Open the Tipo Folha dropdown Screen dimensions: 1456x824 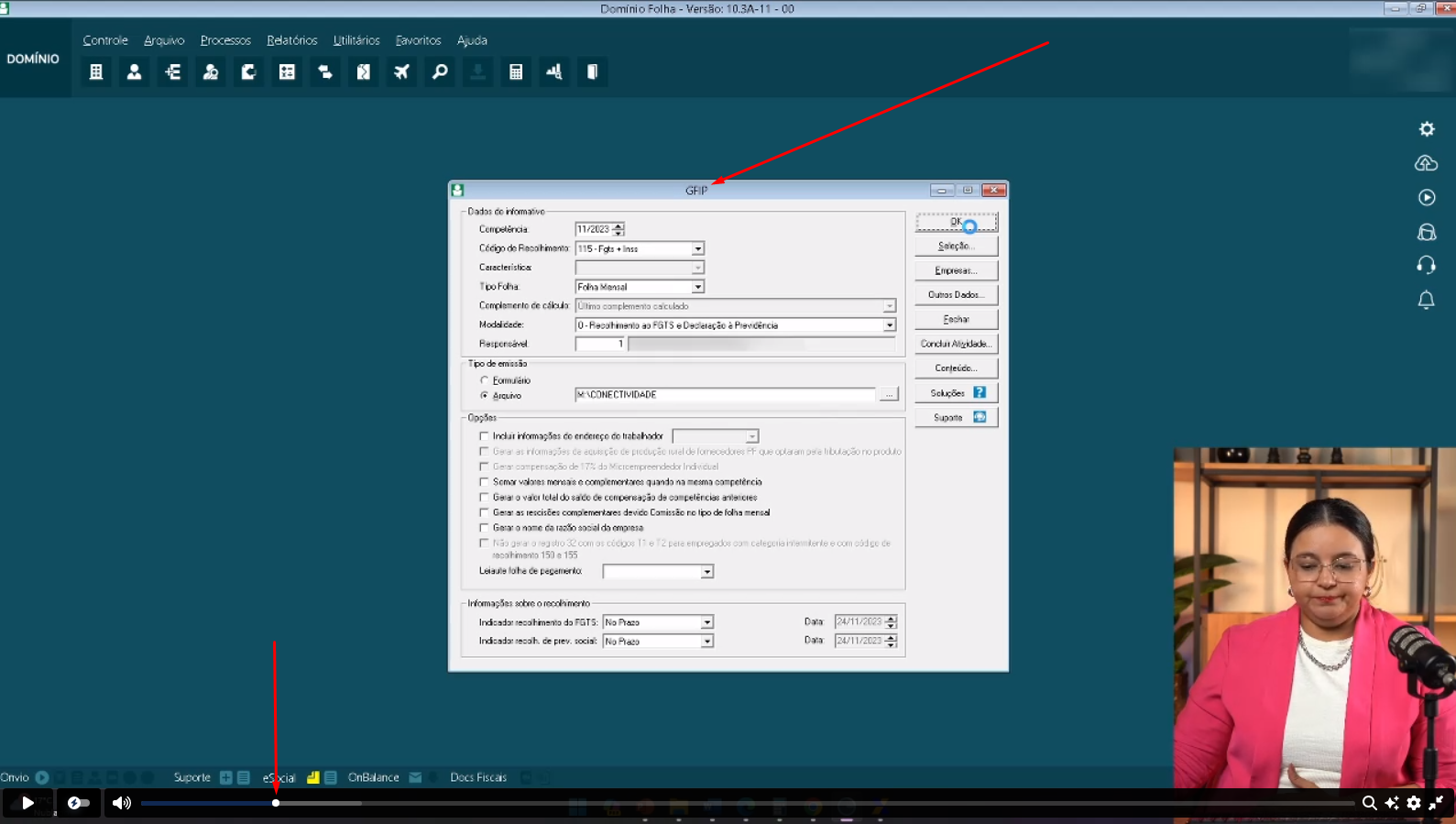click(697, 287)
